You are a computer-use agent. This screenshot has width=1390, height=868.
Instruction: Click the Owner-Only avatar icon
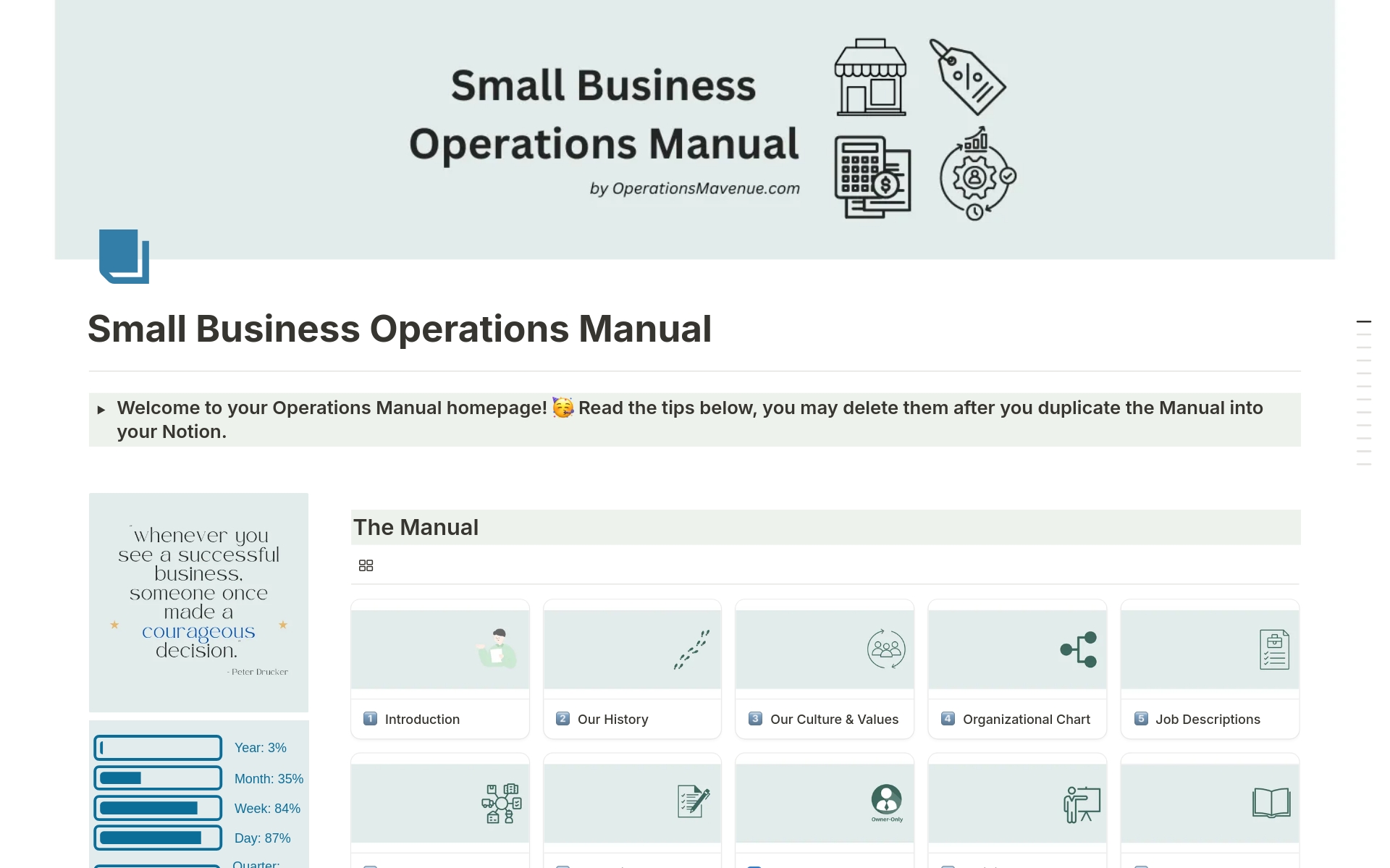[x=885, y=800]
